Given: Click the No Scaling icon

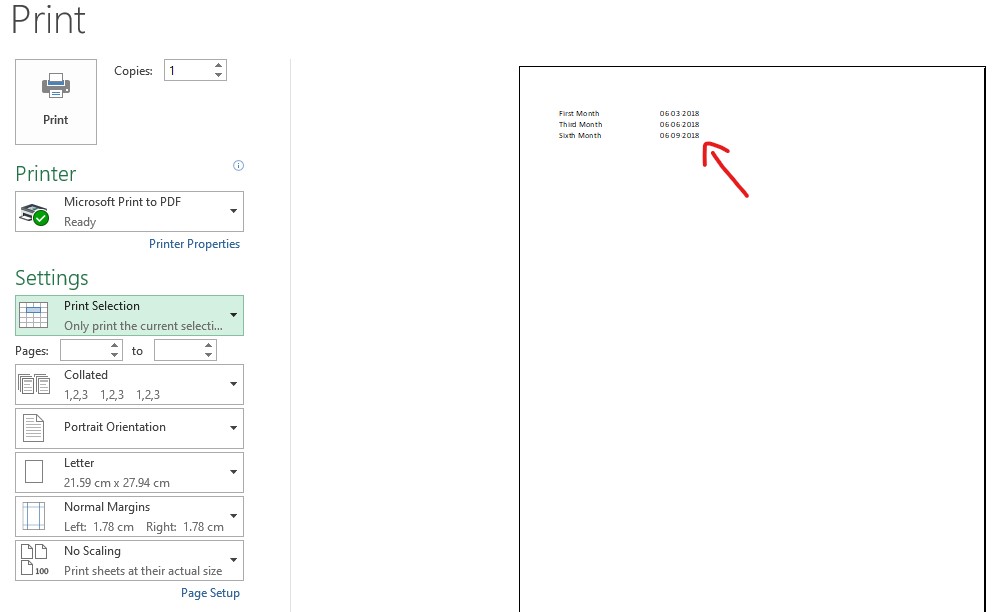Looking at the screenshot, I should point(35,559).
